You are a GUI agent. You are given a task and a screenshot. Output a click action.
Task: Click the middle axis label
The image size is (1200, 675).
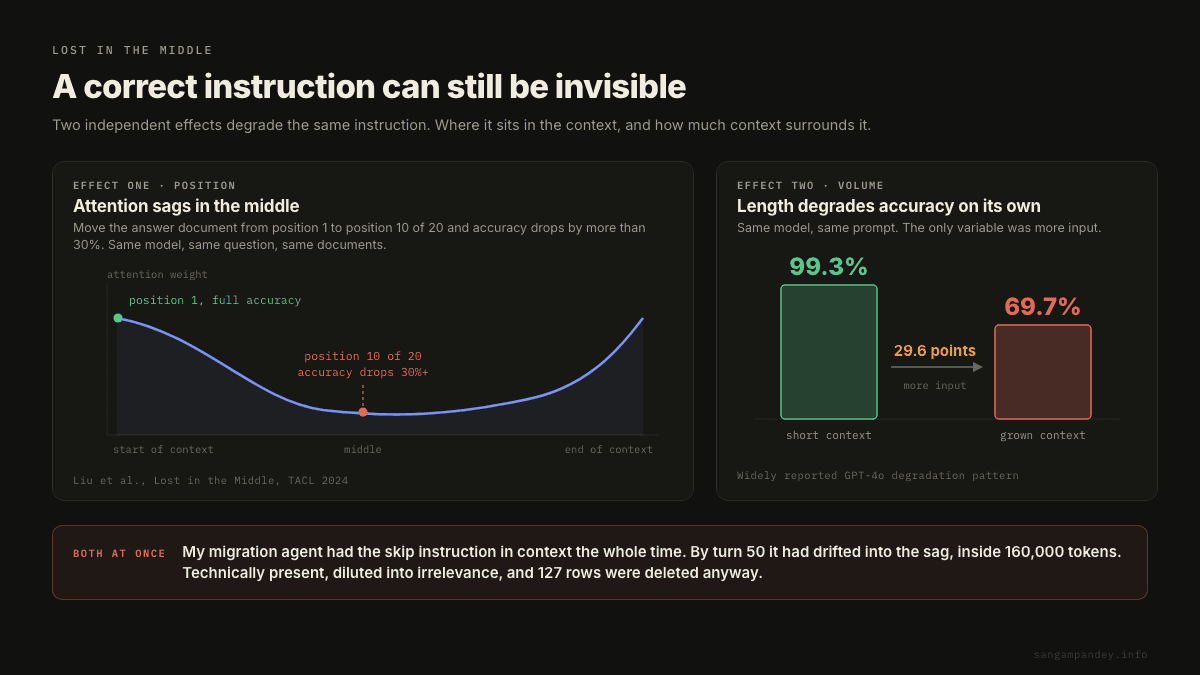[363, 450]
